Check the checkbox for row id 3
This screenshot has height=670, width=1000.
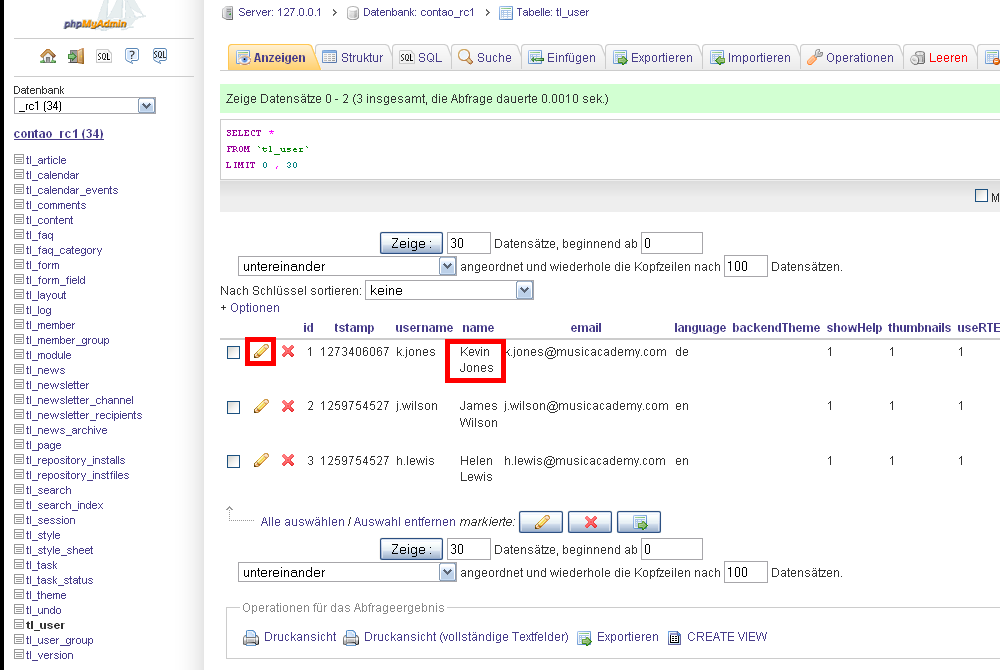point(233,462)
